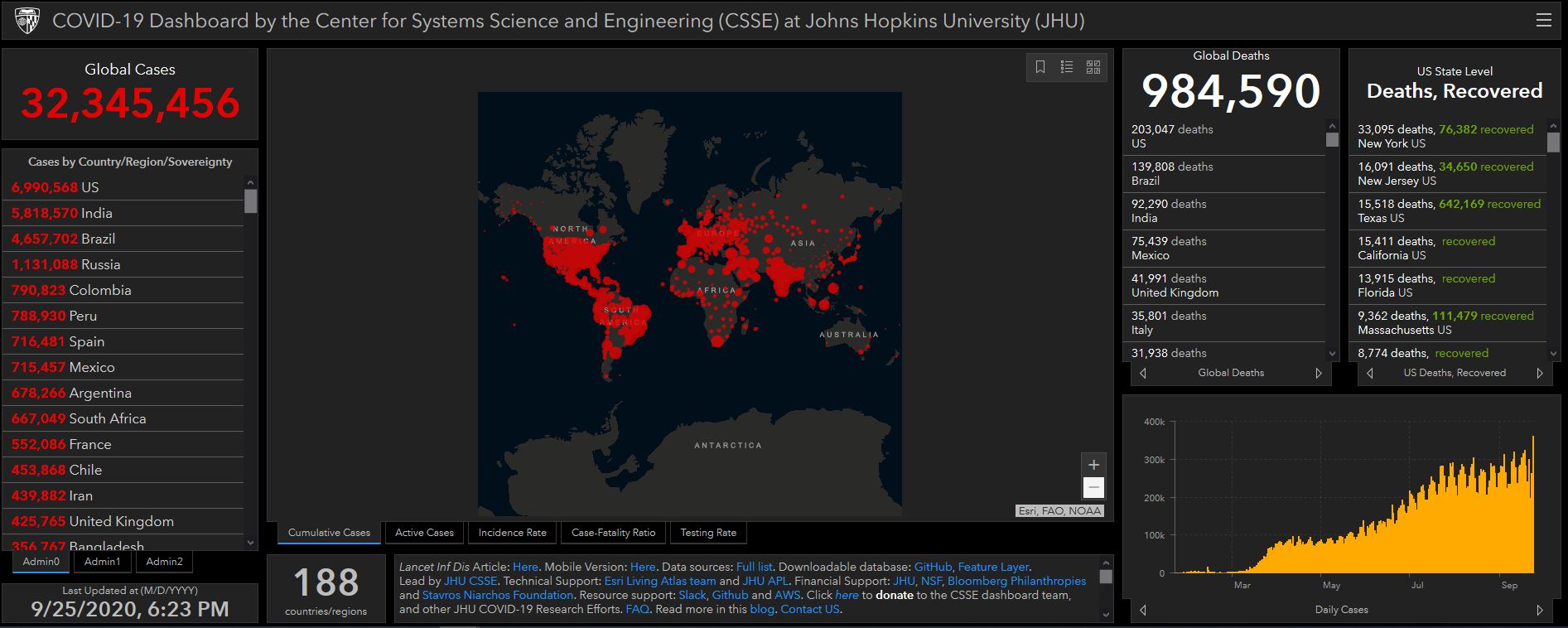Open the FAQ link
Screen dimensions: 1568x628
pos(637,609)
